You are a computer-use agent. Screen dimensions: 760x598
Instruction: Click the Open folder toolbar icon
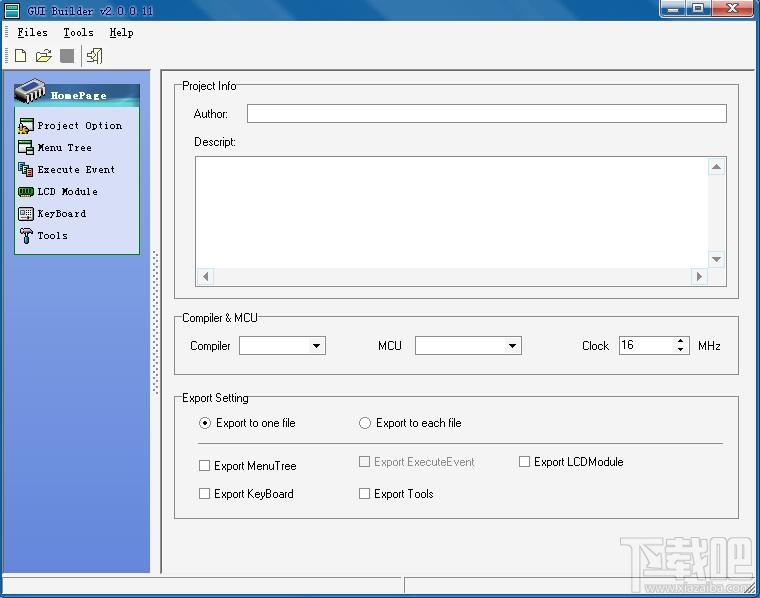click(x=44, y=56)
